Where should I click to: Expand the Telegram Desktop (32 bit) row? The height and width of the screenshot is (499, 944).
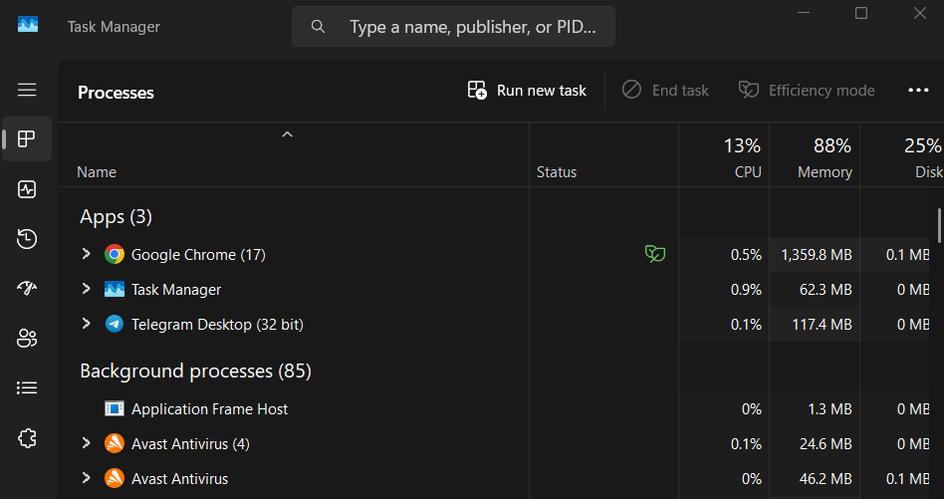tap(86, 324)
